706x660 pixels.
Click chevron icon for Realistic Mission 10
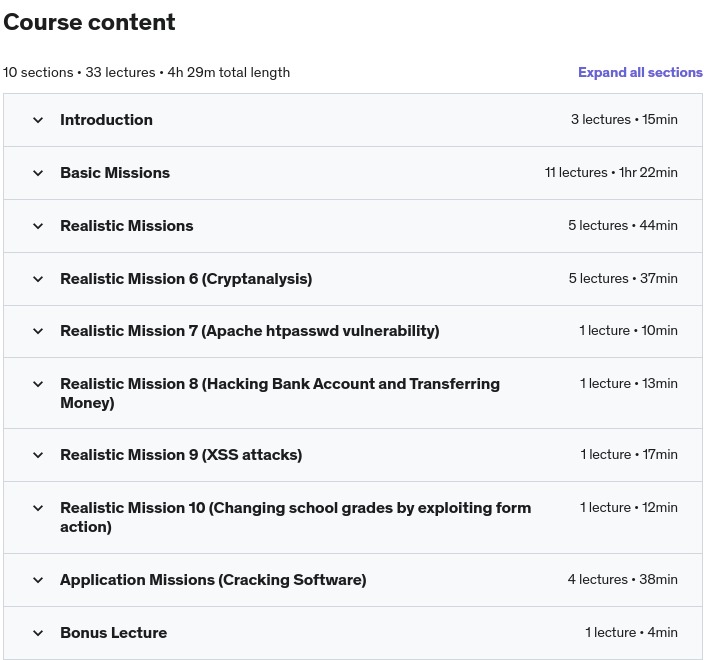click(x=38, y=508)
